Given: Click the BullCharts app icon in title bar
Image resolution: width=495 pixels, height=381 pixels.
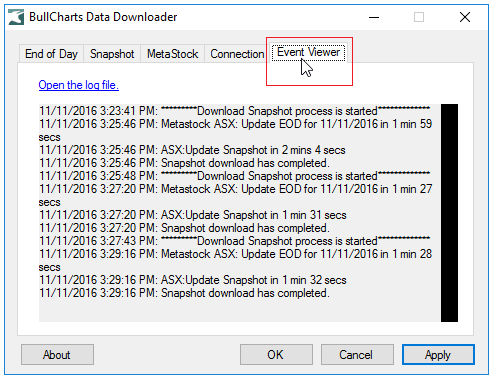Looking at the screenshot, I should [16, 17].
